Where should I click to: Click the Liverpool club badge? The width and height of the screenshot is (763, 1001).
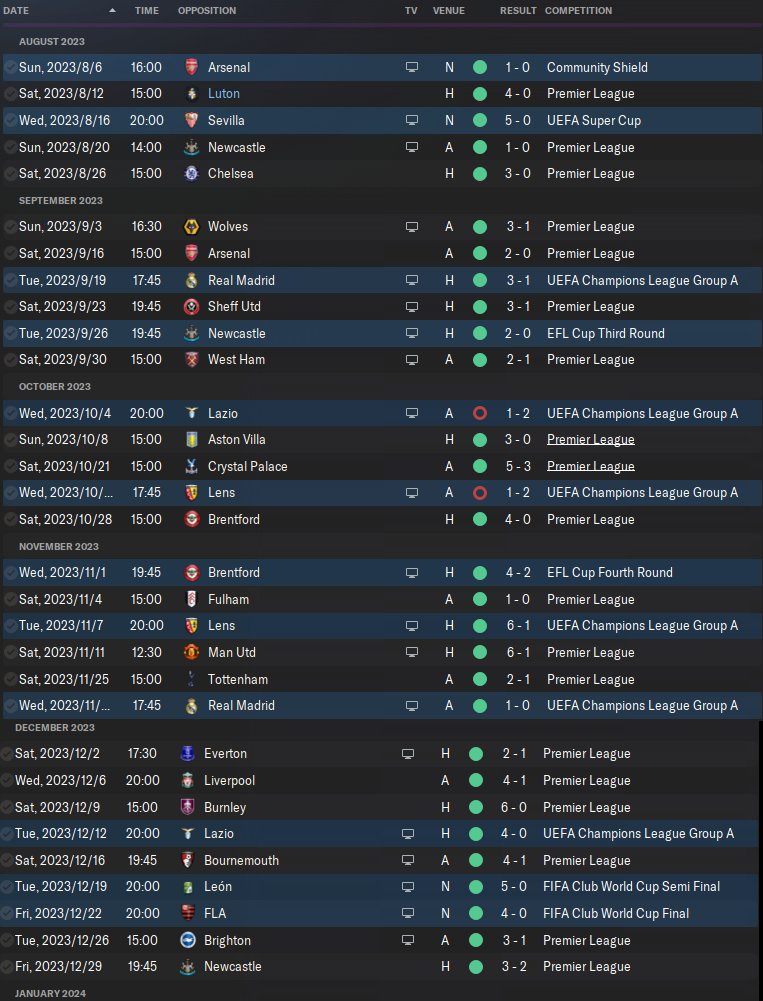[x=187, y=780]
